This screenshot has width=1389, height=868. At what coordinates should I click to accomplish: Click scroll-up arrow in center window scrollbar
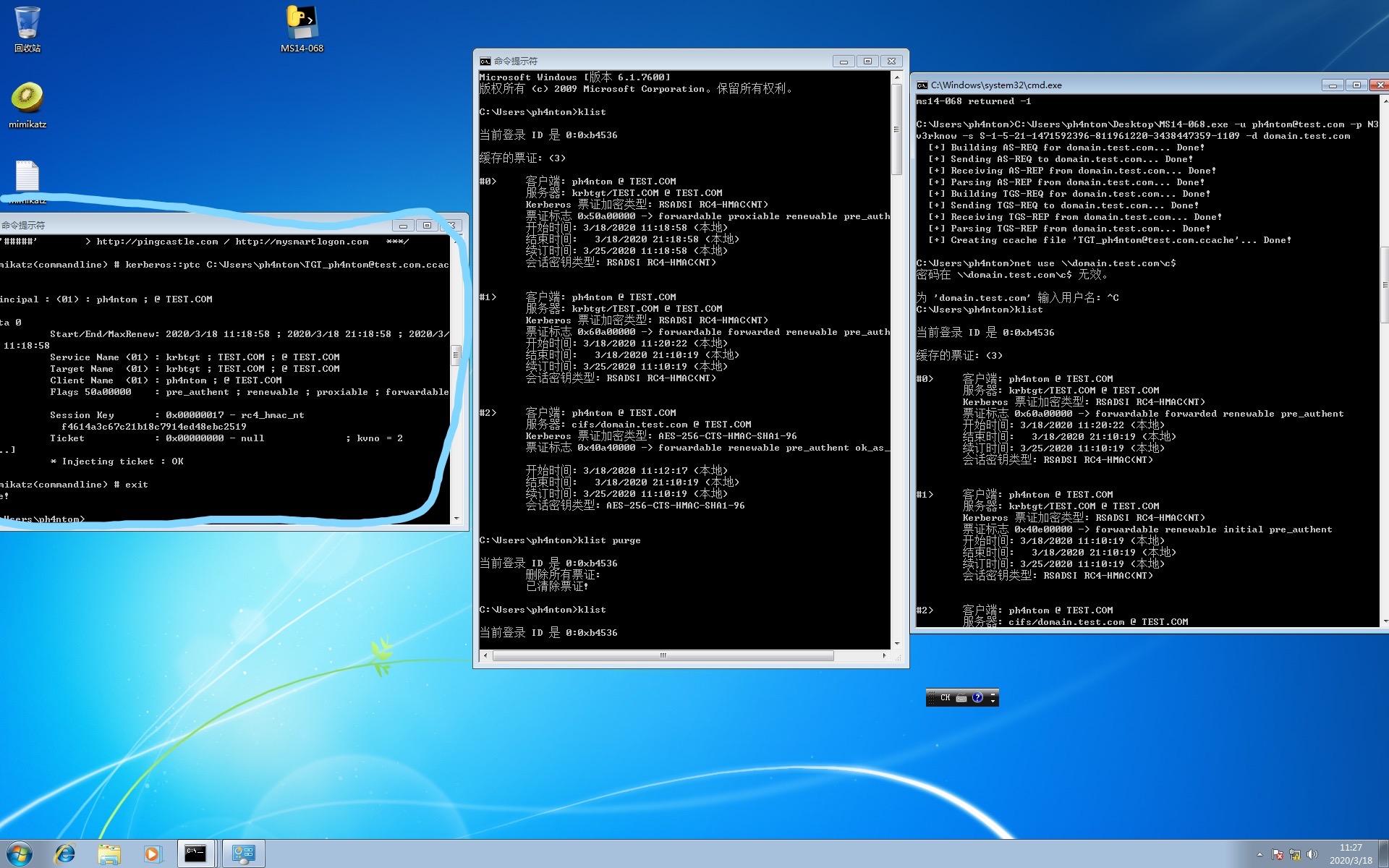[897, 77]
